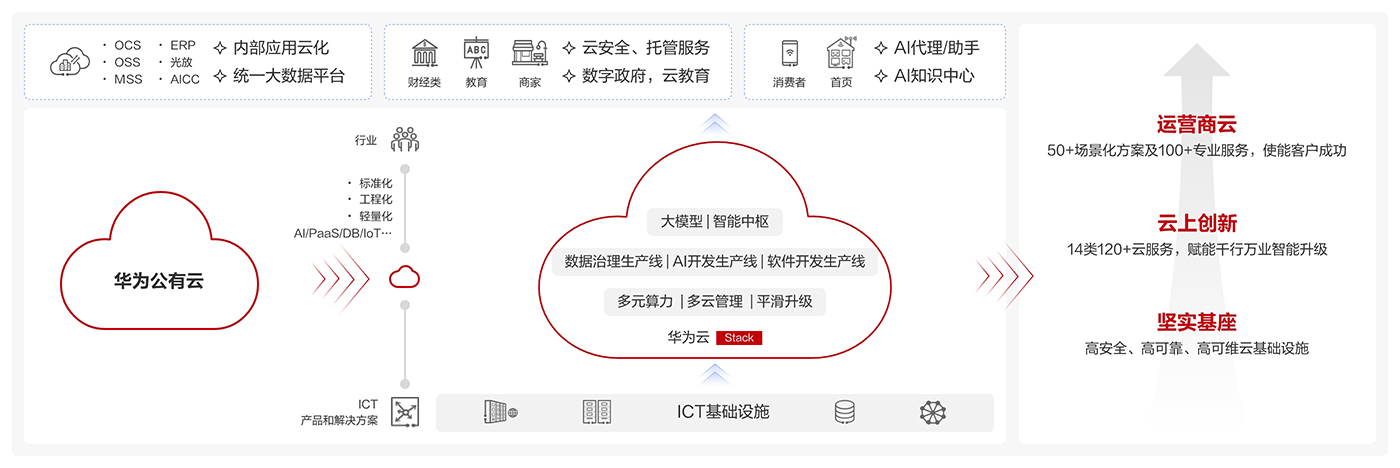The height and width of the screenshot is (468, 1400).
Task: Click the ERP list entry
Action: click(x=183, y=45)
